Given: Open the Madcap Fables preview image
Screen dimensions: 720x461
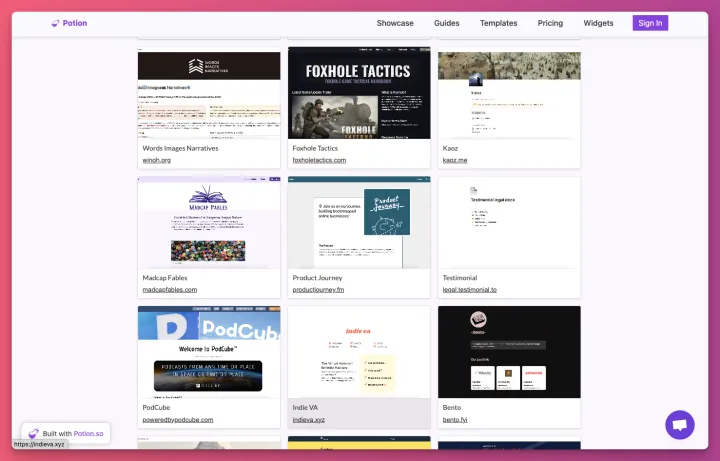Looking at the screenshot, I should click(209, 223).
